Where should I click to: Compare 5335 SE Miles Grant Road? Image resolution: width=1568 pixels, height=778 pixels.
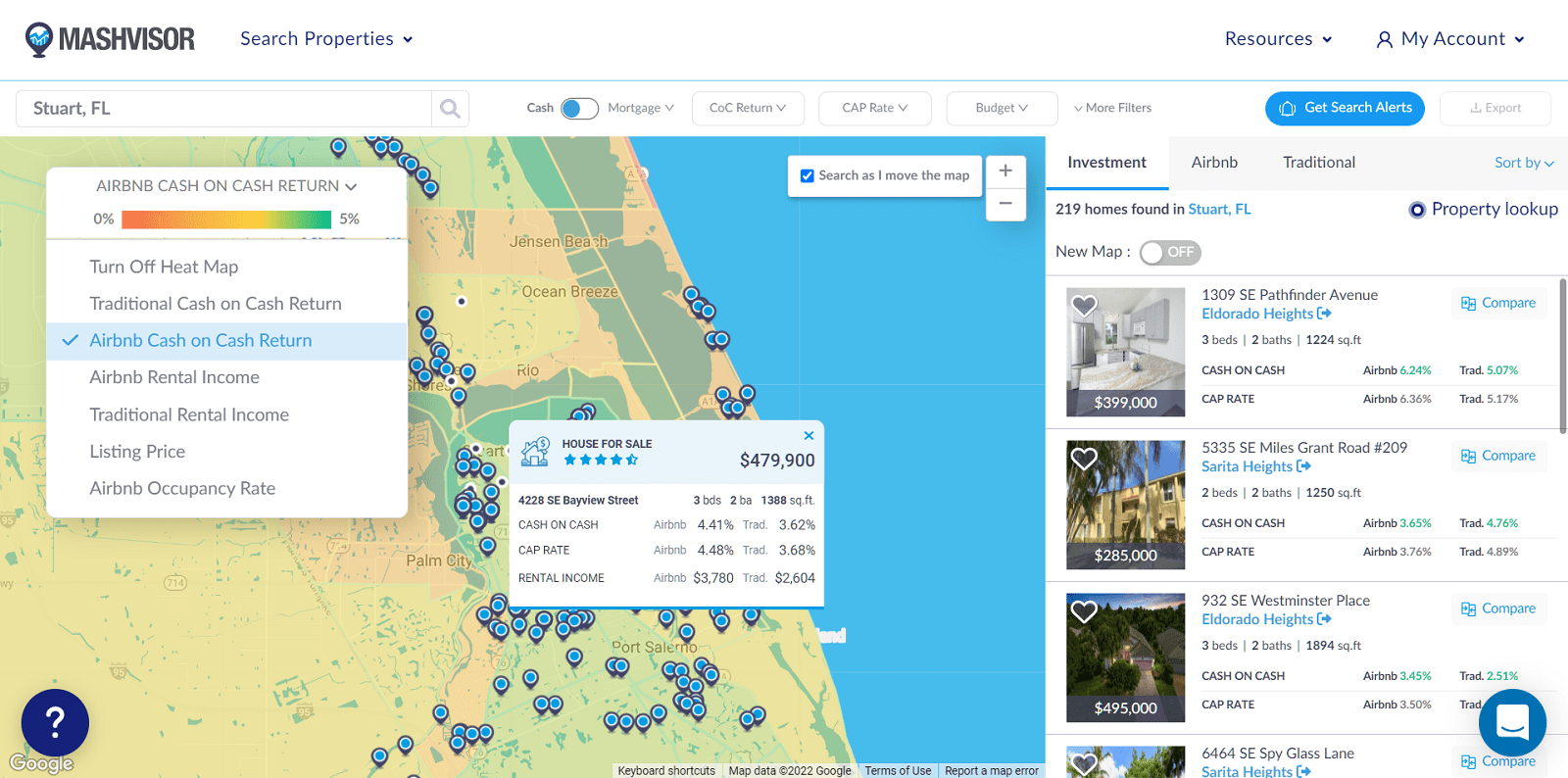point(1499,457)
